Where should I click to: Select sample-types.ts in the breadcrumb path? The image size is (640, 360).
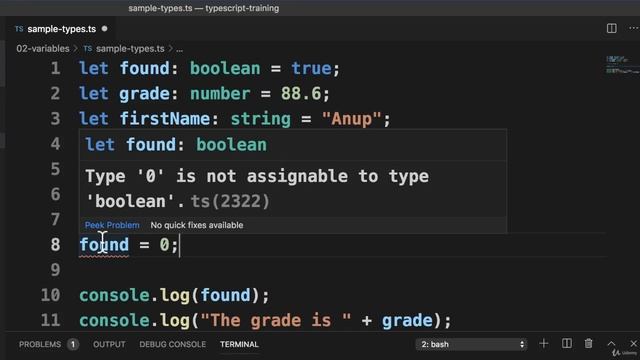[x=130, y=49]
